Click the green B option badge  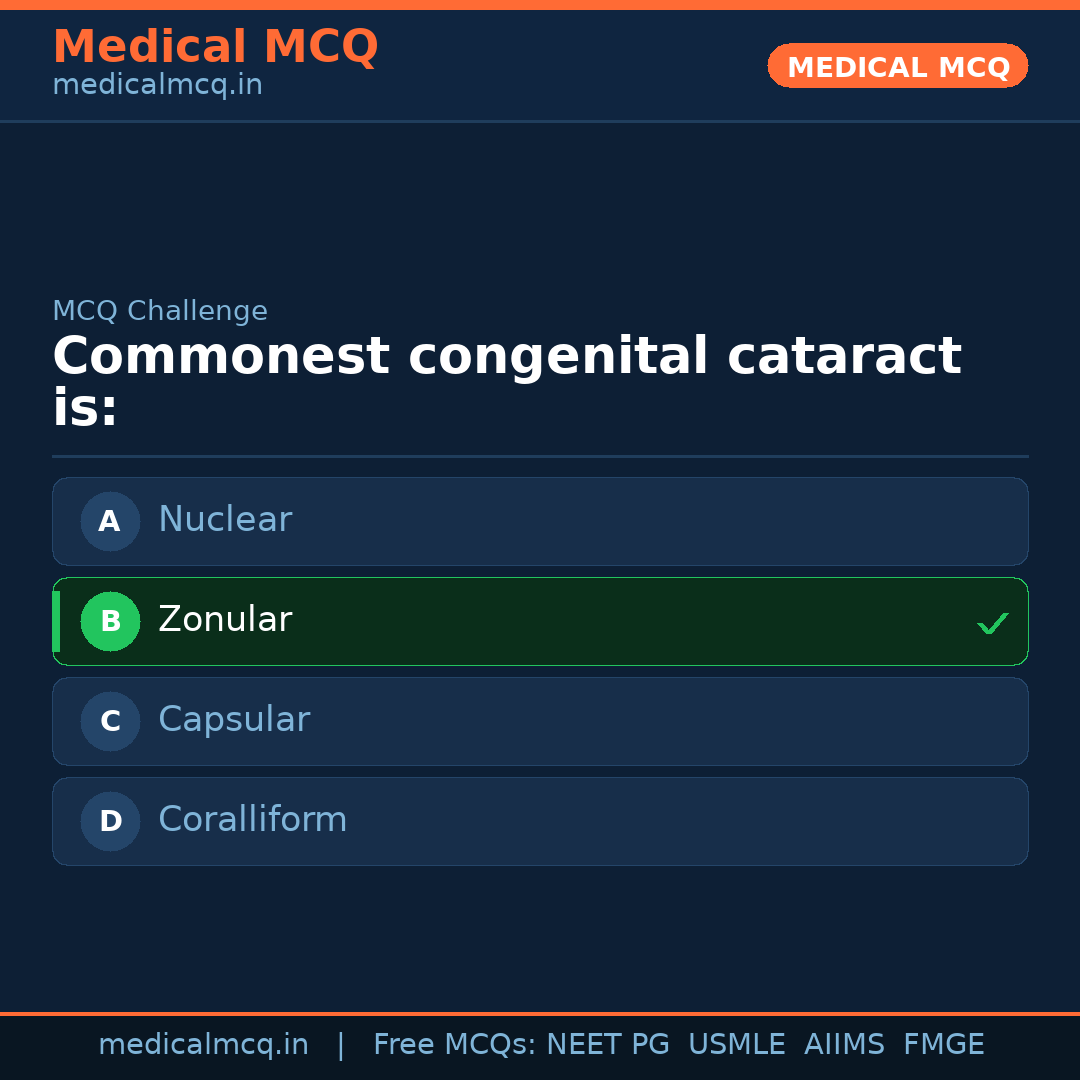point(110,621)
